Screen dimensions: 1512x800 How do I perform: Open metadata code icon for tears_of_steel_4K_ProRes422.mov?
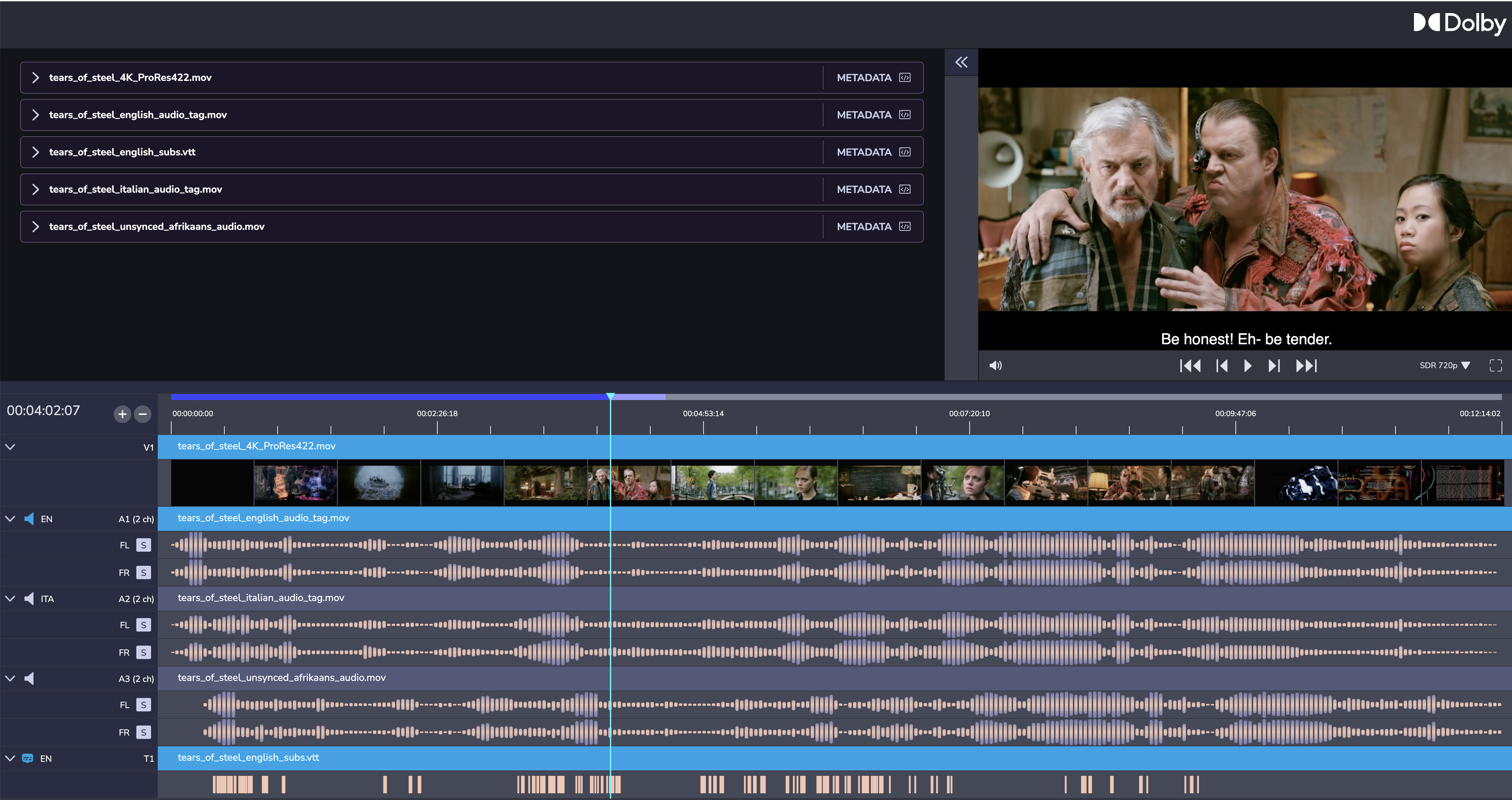pyautogui.click(x=904, y=78)
